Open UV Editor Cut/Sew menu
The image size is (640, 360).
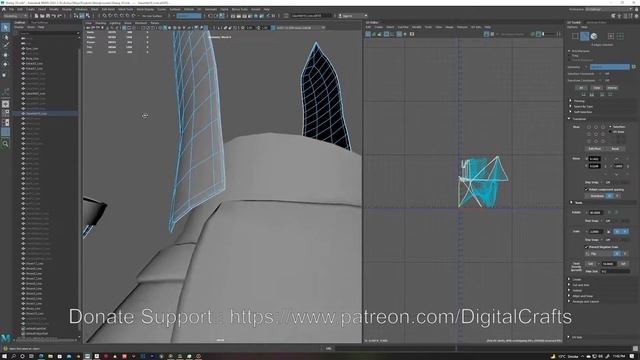(403, 27)
